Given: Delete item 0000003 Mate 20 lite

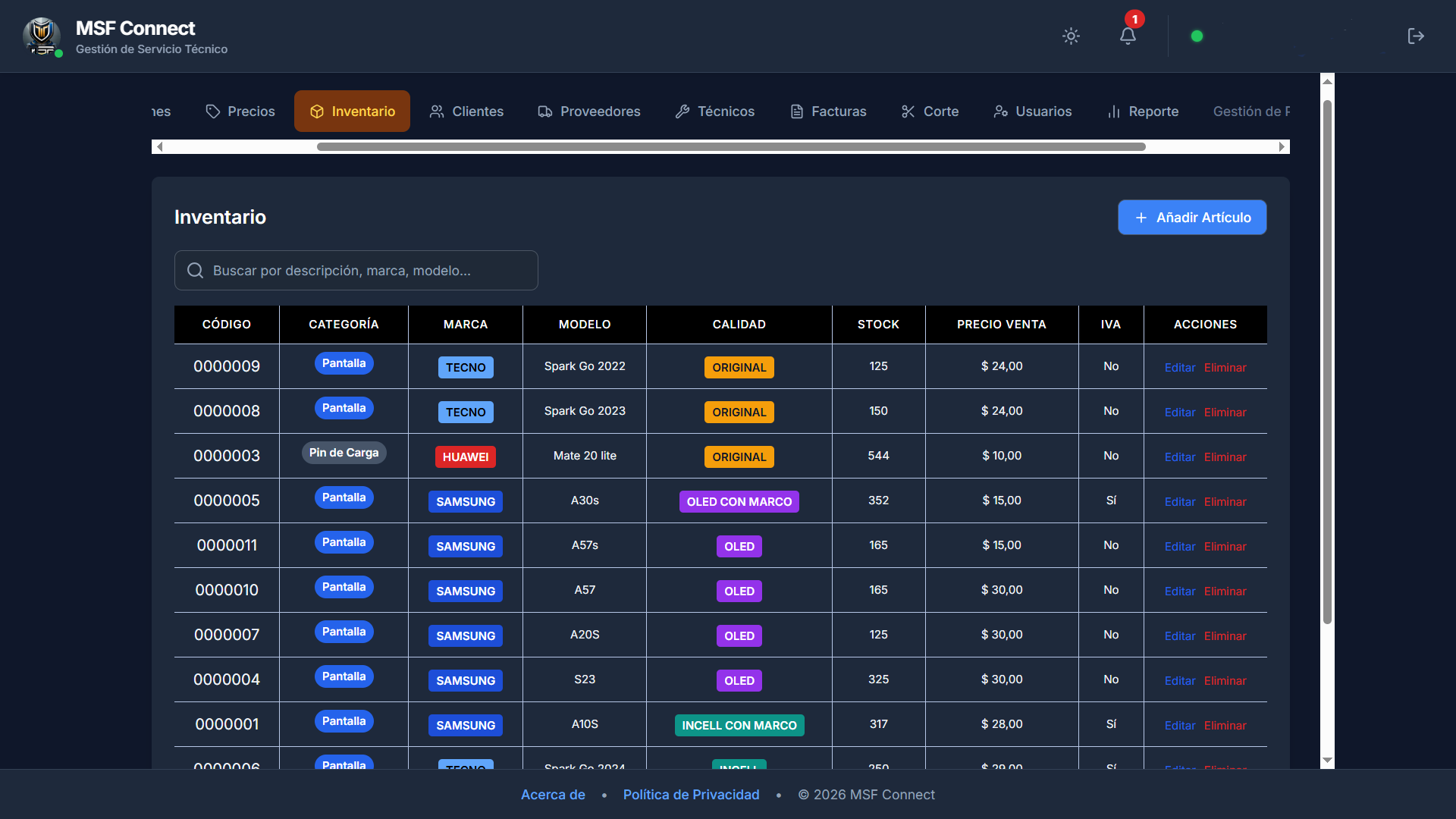Looking at the screenshot, I should [1225, 457].
